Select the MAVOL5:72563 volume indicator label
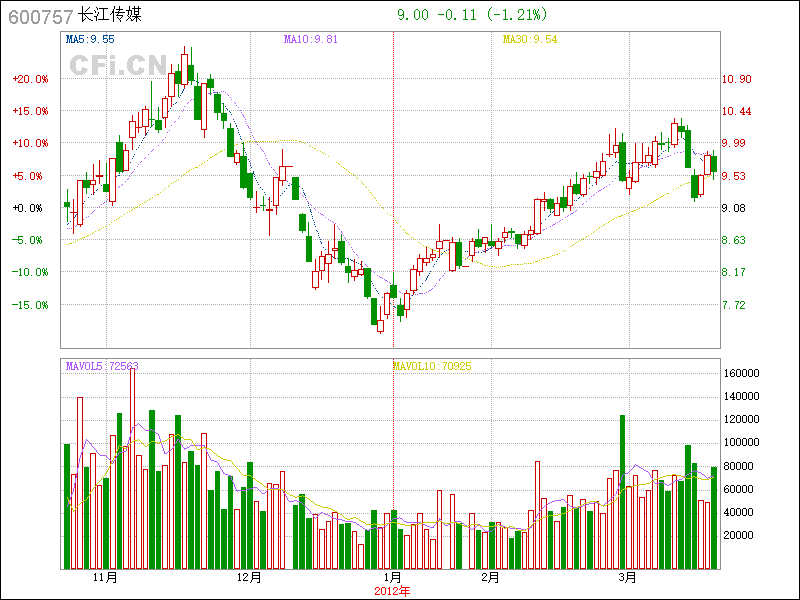Image resolution: width=800 pixels, height=600 pixels. 102,366
